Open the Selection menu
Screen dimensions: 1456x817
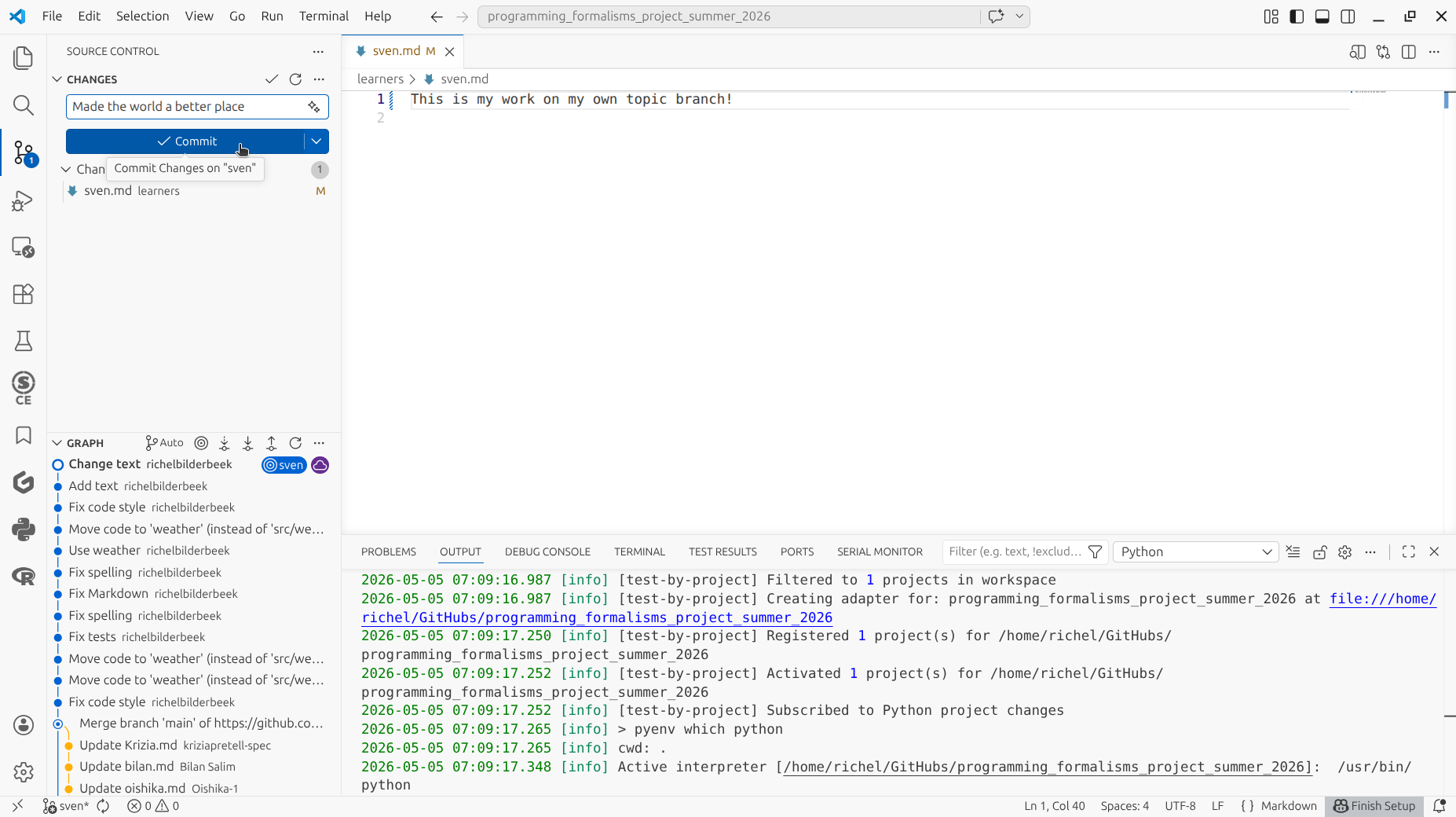click(x=142, y=16)
